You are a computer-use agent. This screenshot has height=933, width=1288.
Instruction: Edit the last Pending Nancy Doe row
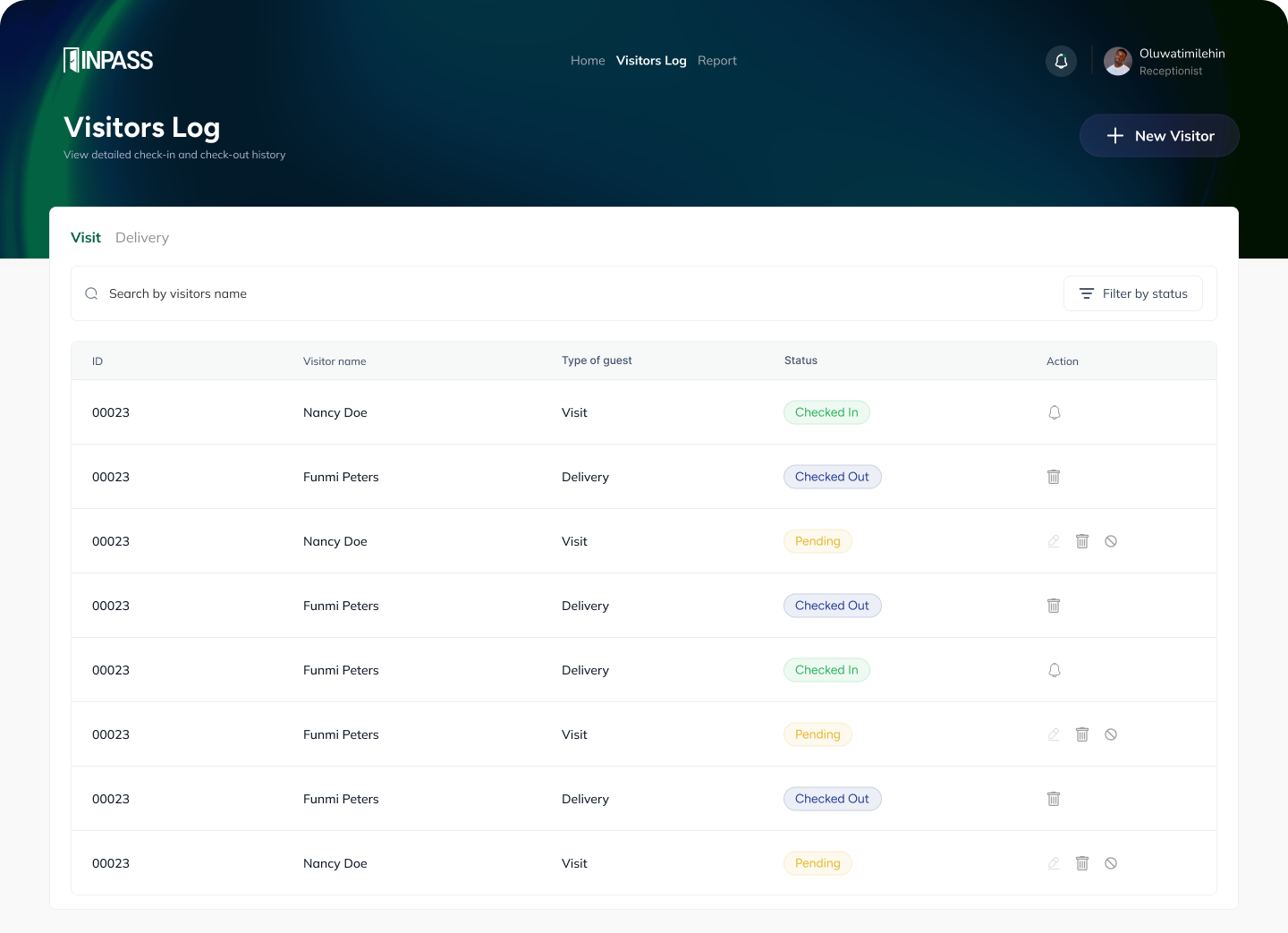(x=1054, y=863)
